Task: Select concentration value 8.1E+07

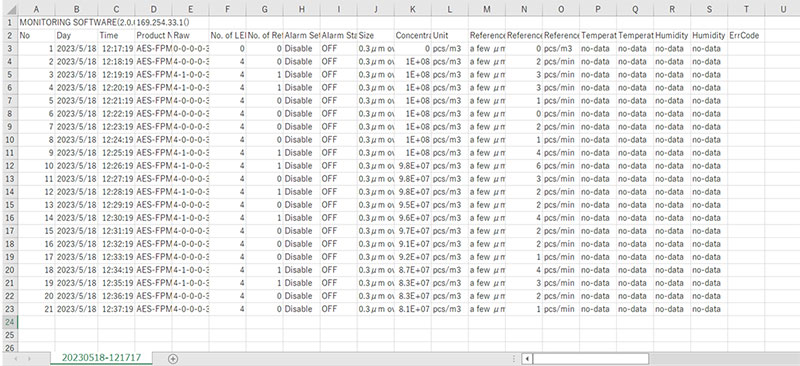Action: tap(412, 309)
